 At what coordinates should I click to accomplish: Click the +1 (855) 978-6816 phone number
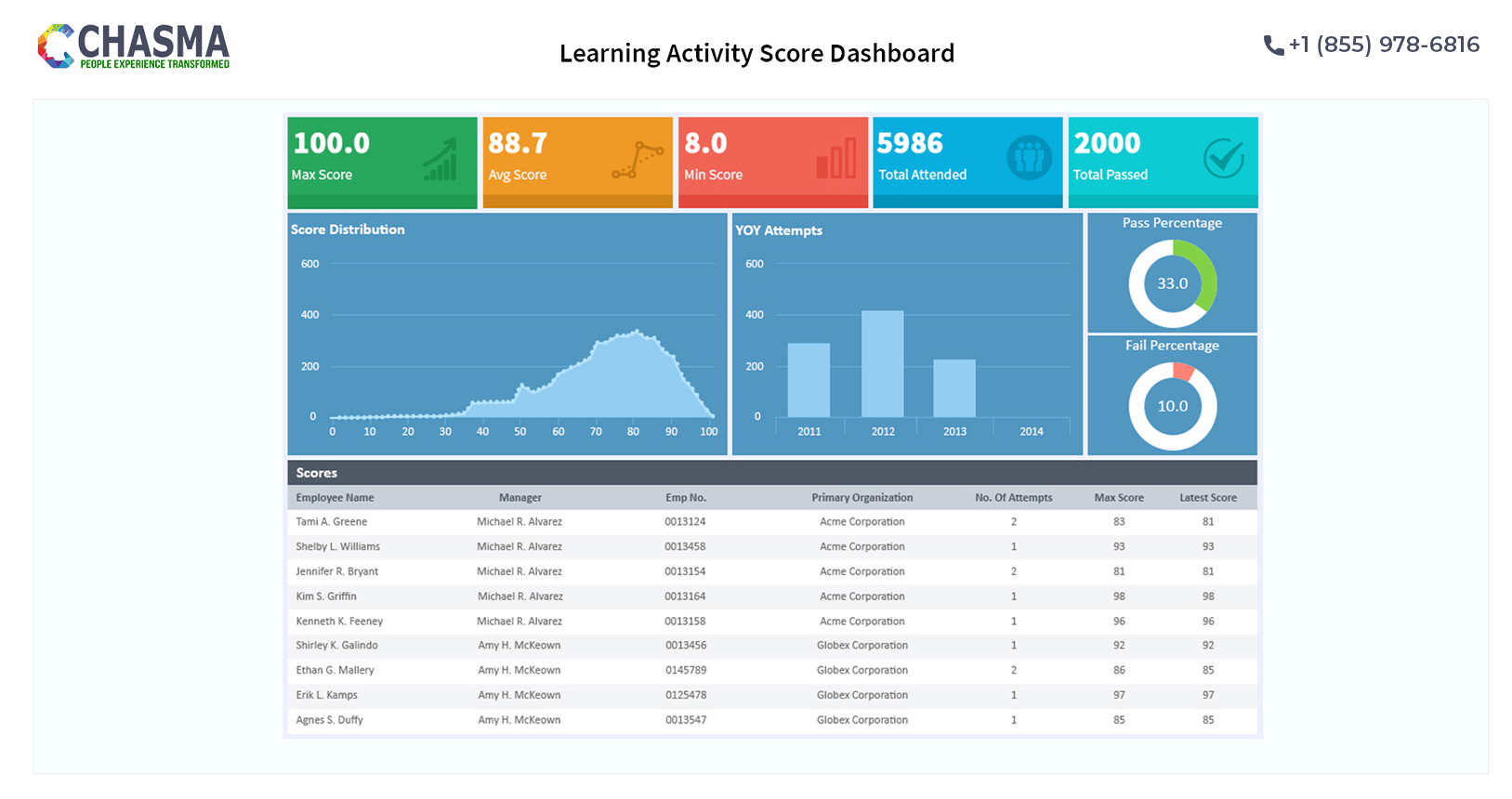1383,45
